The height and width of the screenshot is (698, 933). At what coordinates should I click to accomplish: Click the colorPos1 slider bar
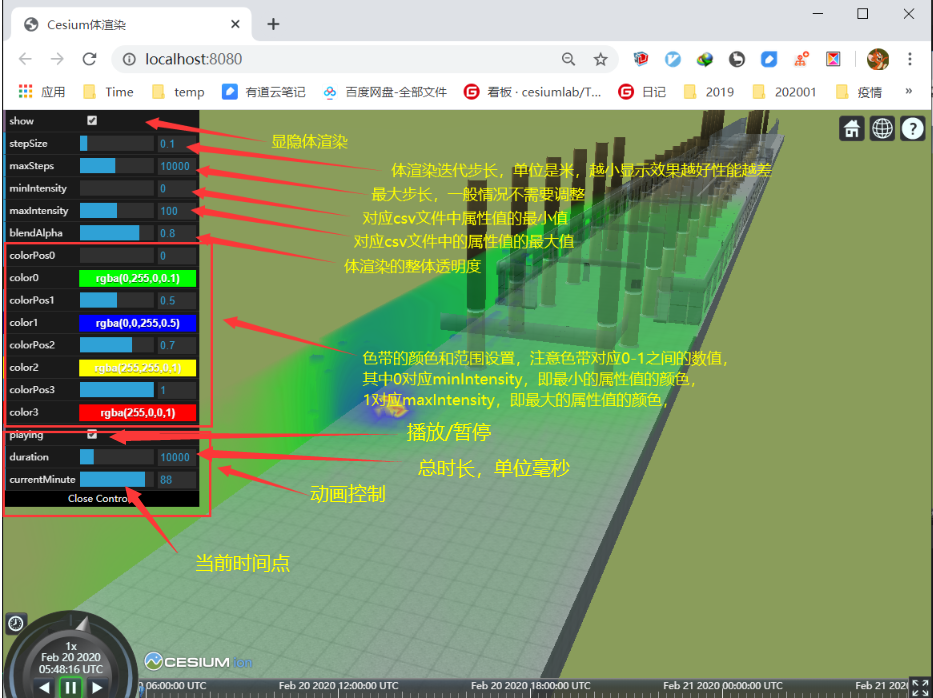tap(117, 300)
